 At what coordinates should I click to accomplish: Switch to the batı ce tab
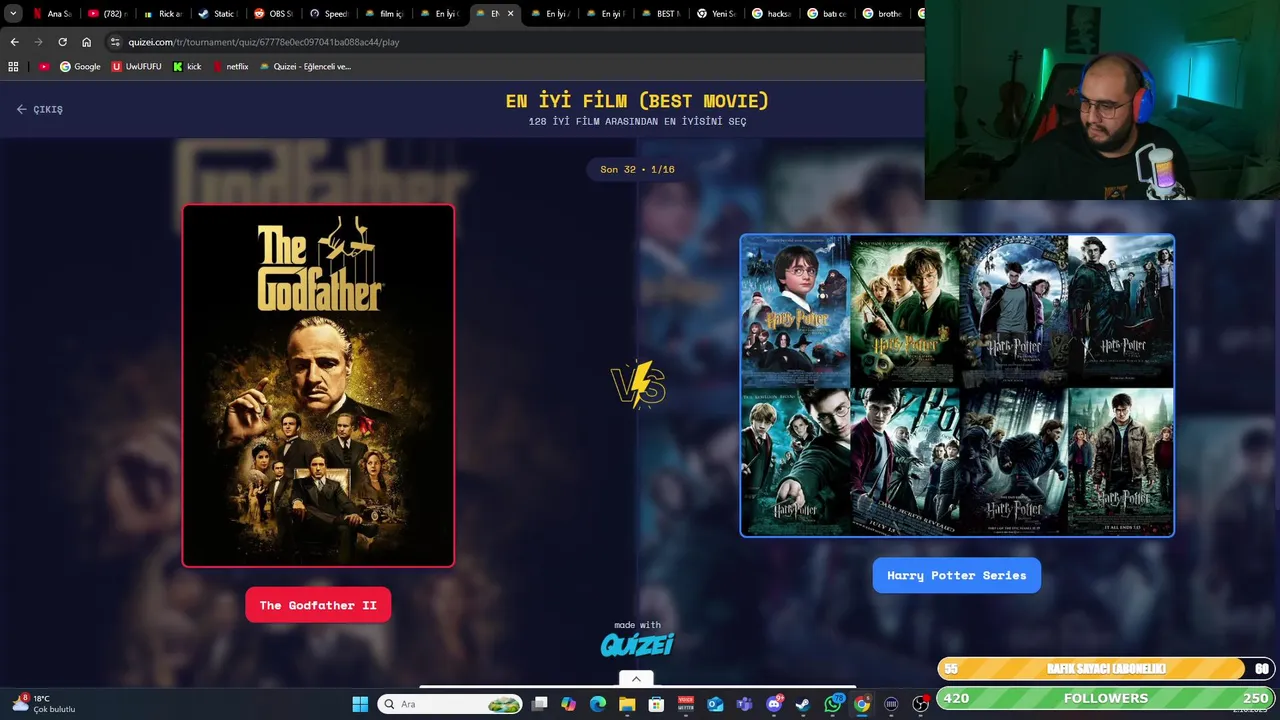pyautogui.click(x=826, y=14)
